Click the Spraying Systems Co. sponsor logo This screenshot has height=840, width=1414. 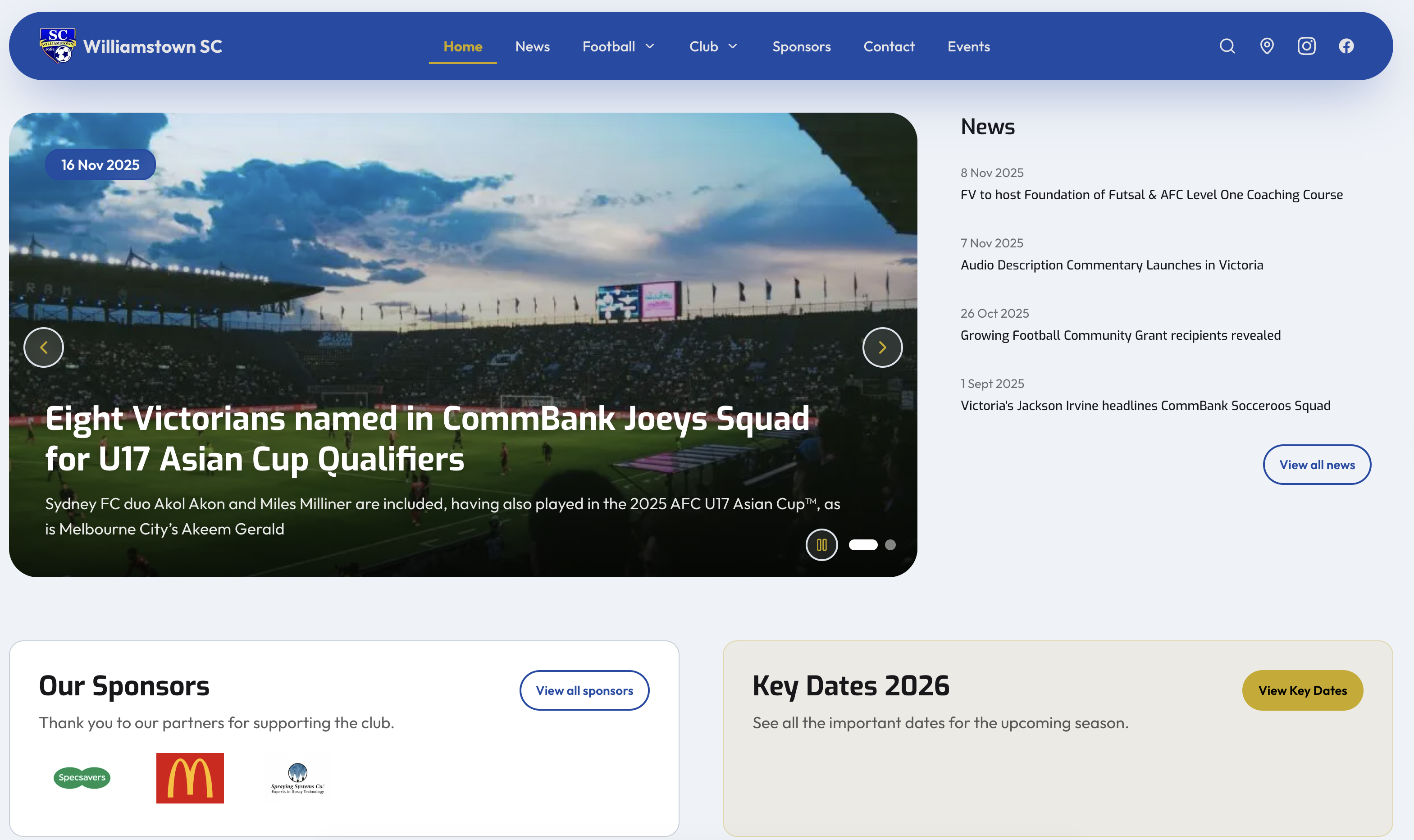click(x=297, y=778)
